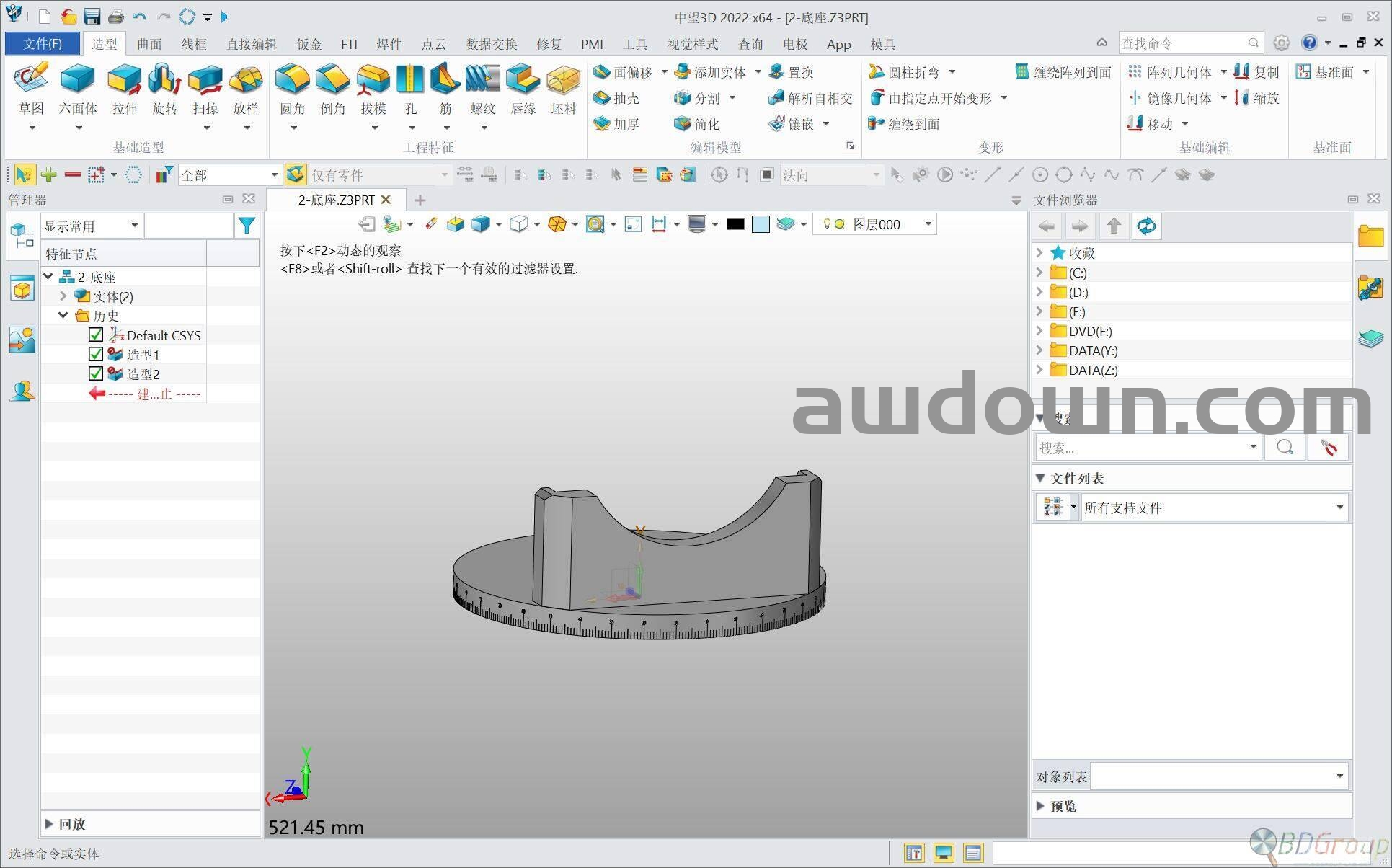Toggle the 造型2 feature checkbox
Viewport: 1392px width, 868px height.
tap(95, 373)
